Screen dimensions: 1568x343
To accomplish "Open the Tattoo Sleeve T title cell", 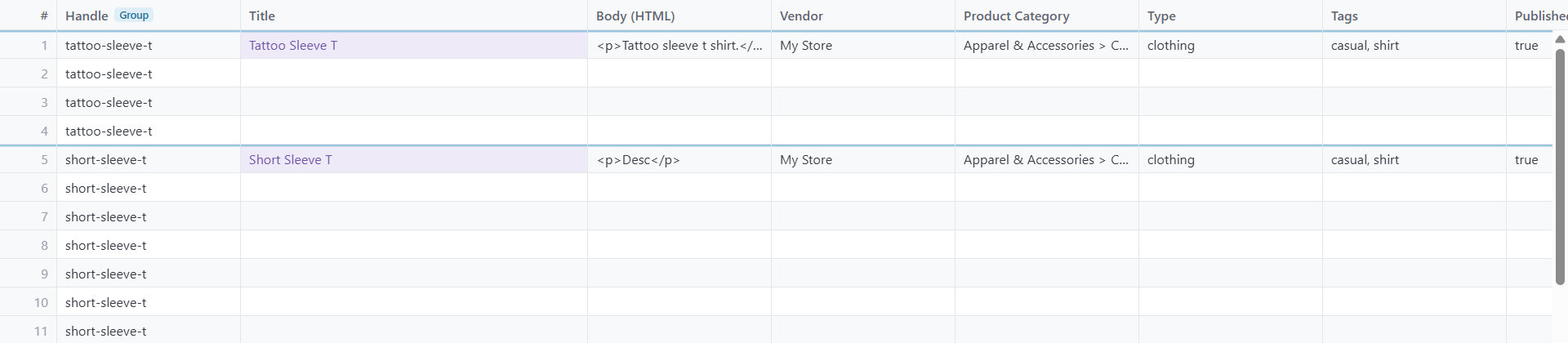I will pyautogui.click(x=414, y=46).
